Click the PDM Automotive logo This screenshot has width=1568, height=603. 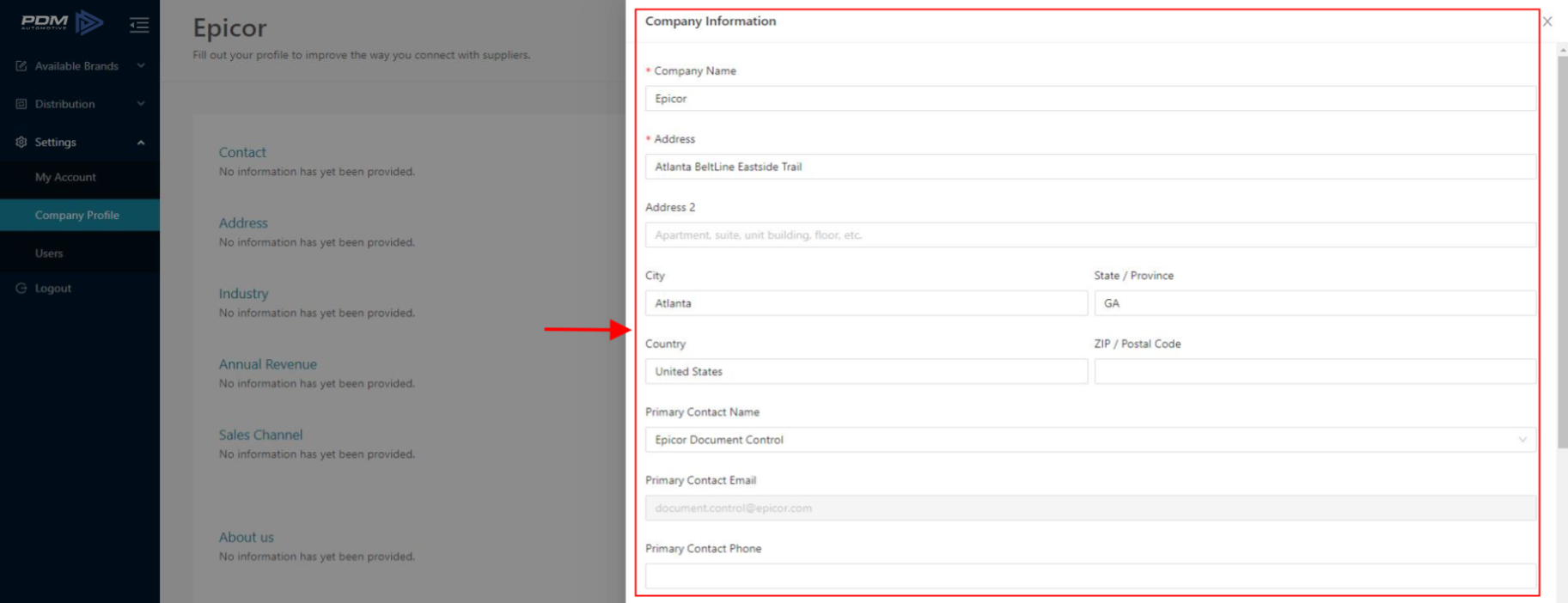(x=62, y=22)
